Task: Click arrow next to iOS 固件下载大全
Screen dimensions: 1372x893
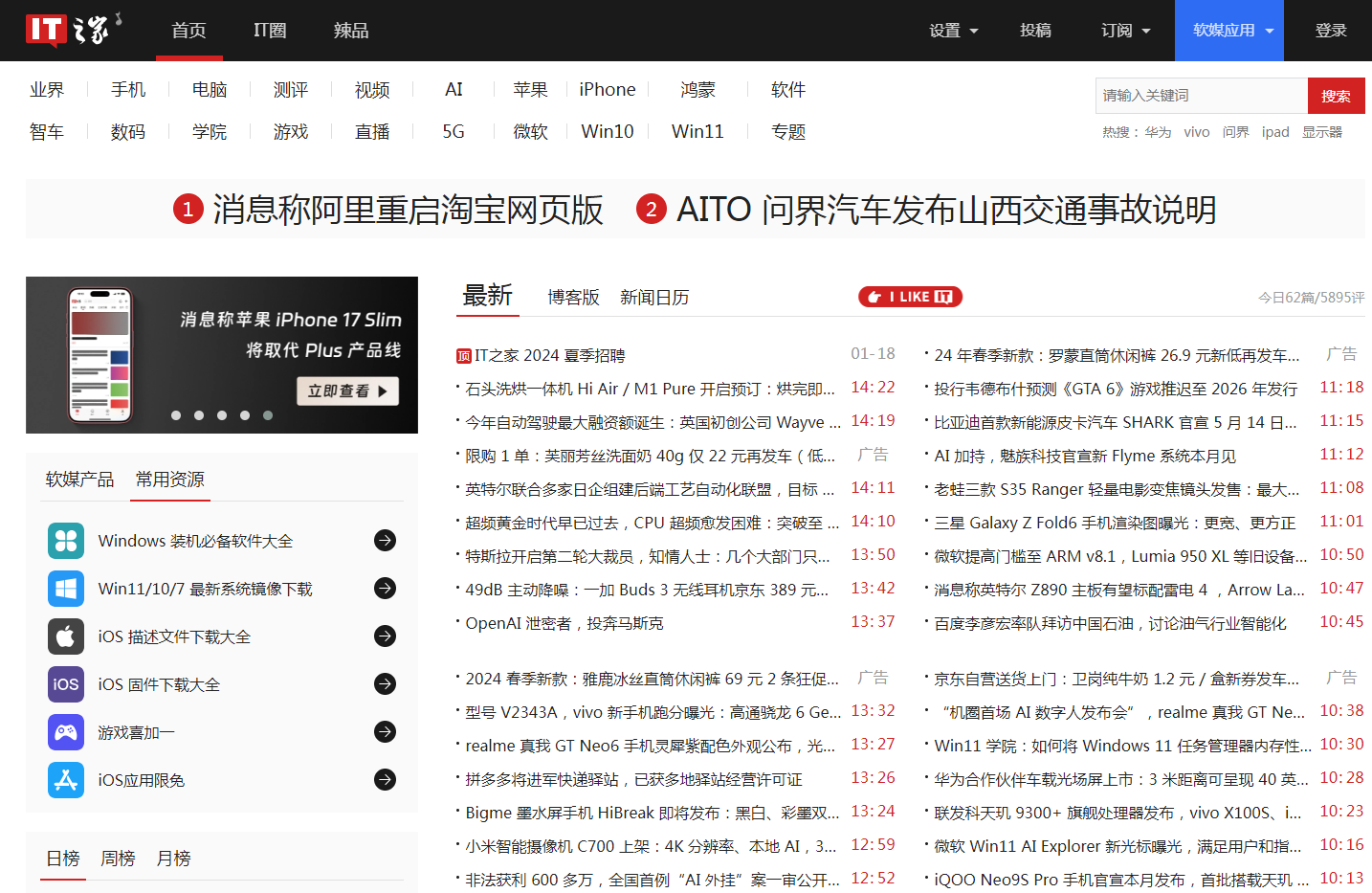Action: (386, 683)
